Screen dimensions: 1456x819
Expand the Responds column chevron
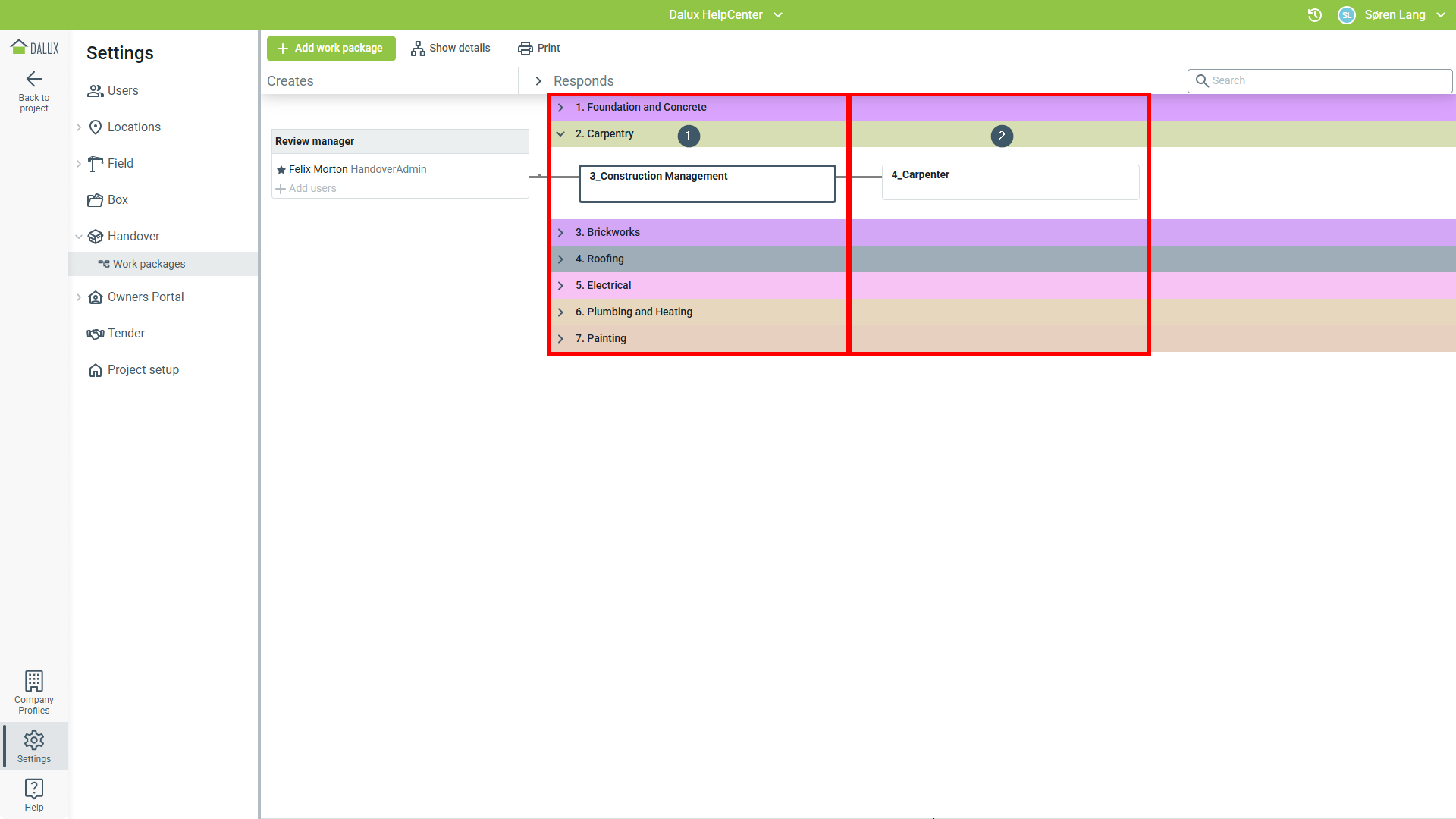pos(538,81)
